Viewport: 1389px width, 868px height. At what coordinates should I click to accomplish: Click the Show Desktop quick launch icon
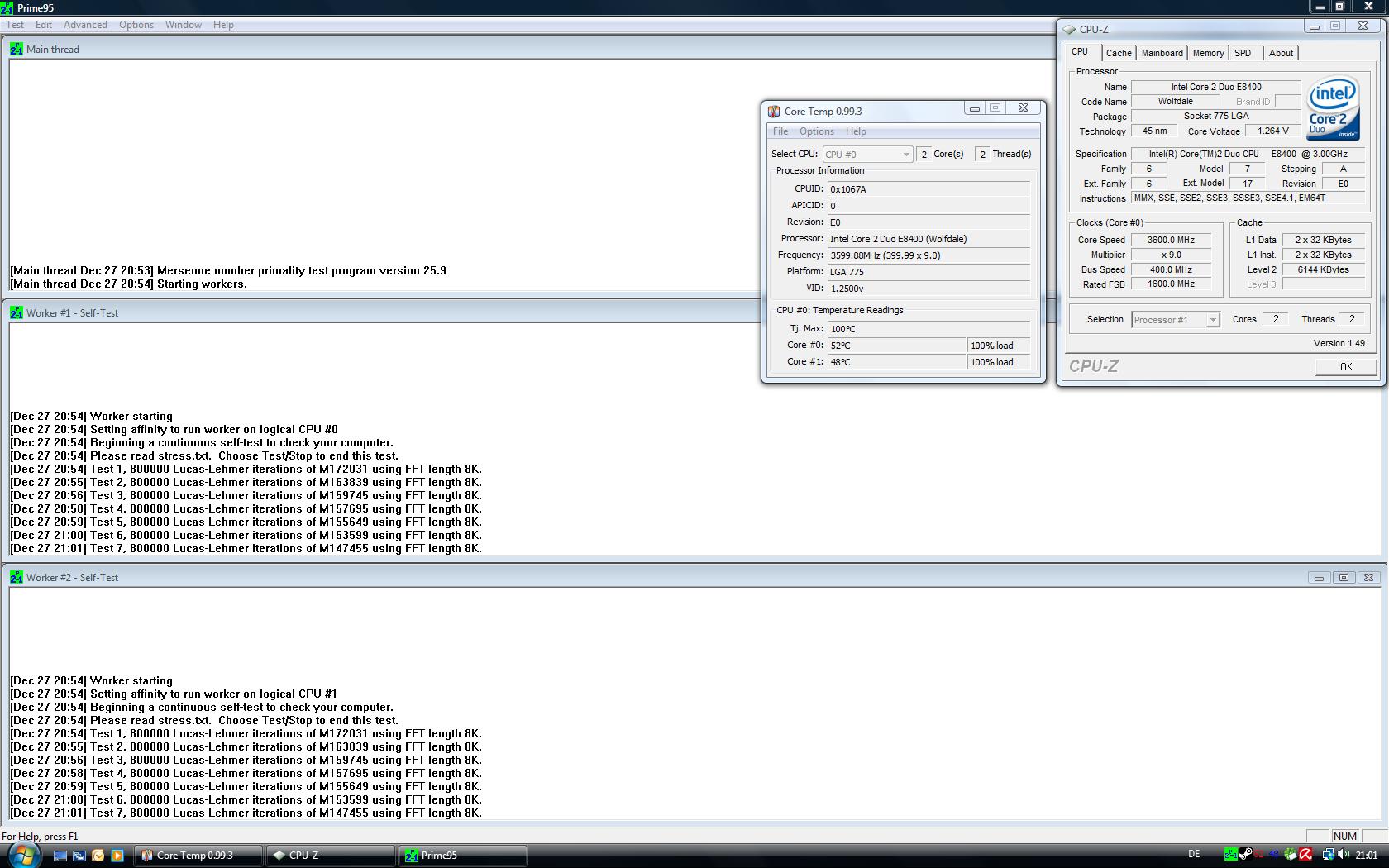tap(60, 856)
